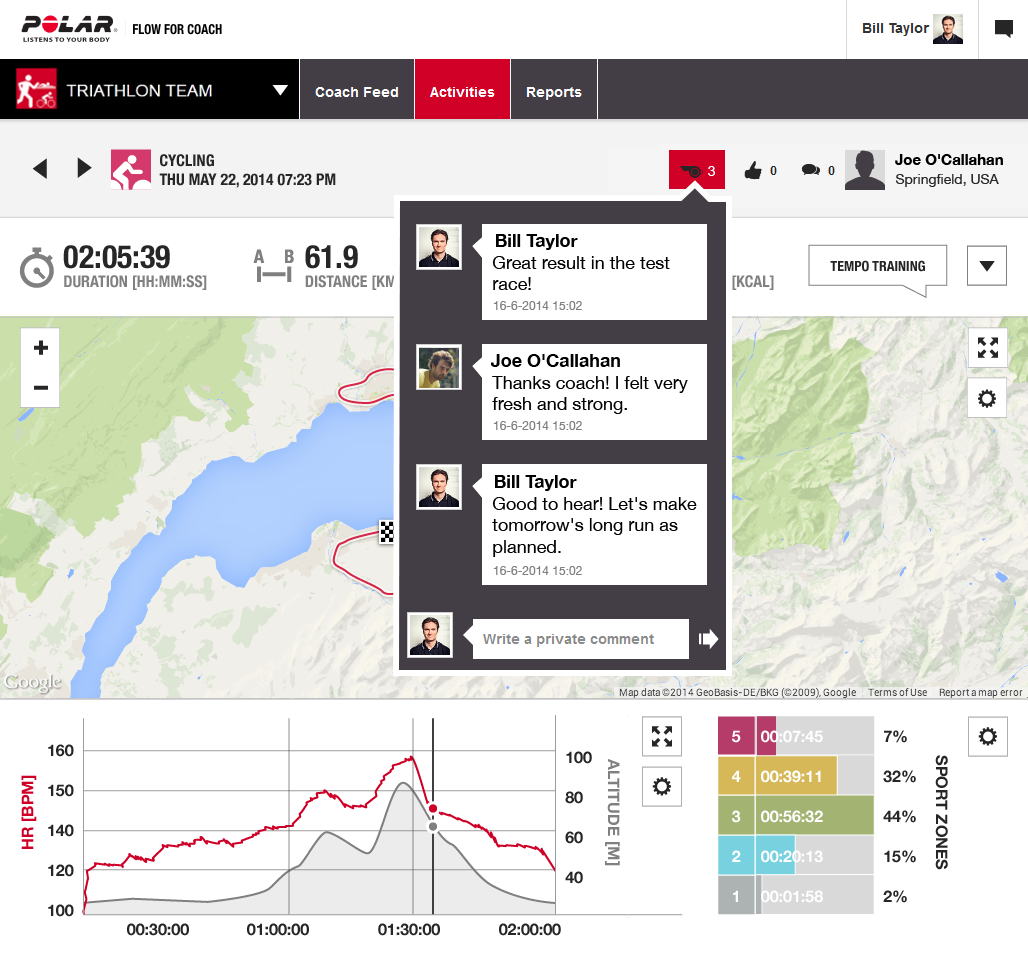Open the Reports tab
This screenshot has height=976, width=1028.
pyautogui.click(x=553, y=91)
